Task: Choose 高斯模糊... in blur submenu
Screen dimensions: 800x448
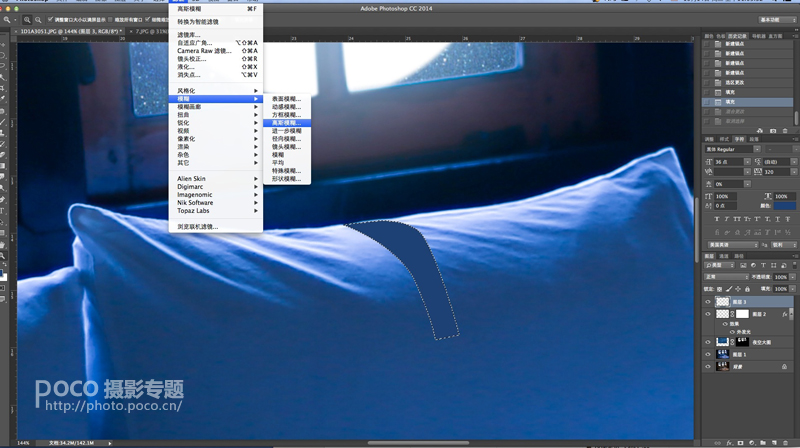Action: coord(287,123)
